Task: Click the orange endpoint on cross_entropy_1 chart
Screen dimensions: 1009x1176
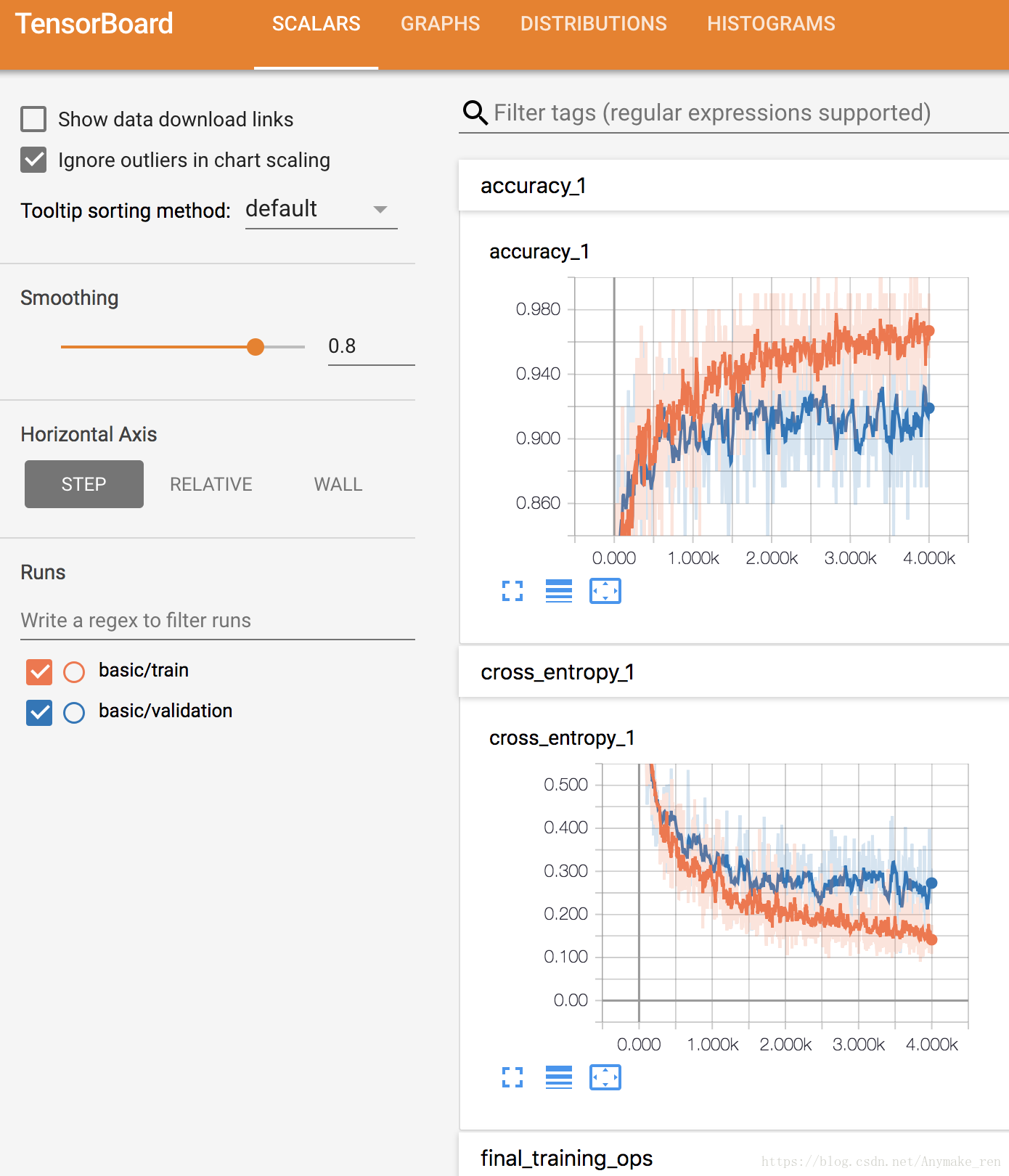Action: tap(932, 939)
